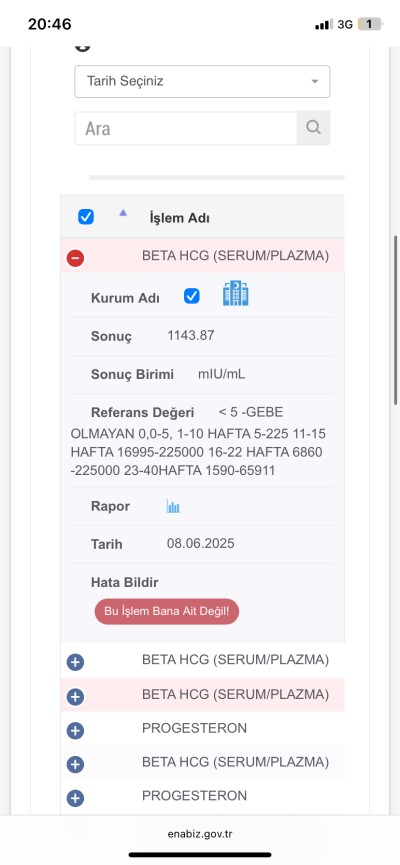
Task: Collapse the expanded BETA HCG row with the red minus icon
Action: 76,258
